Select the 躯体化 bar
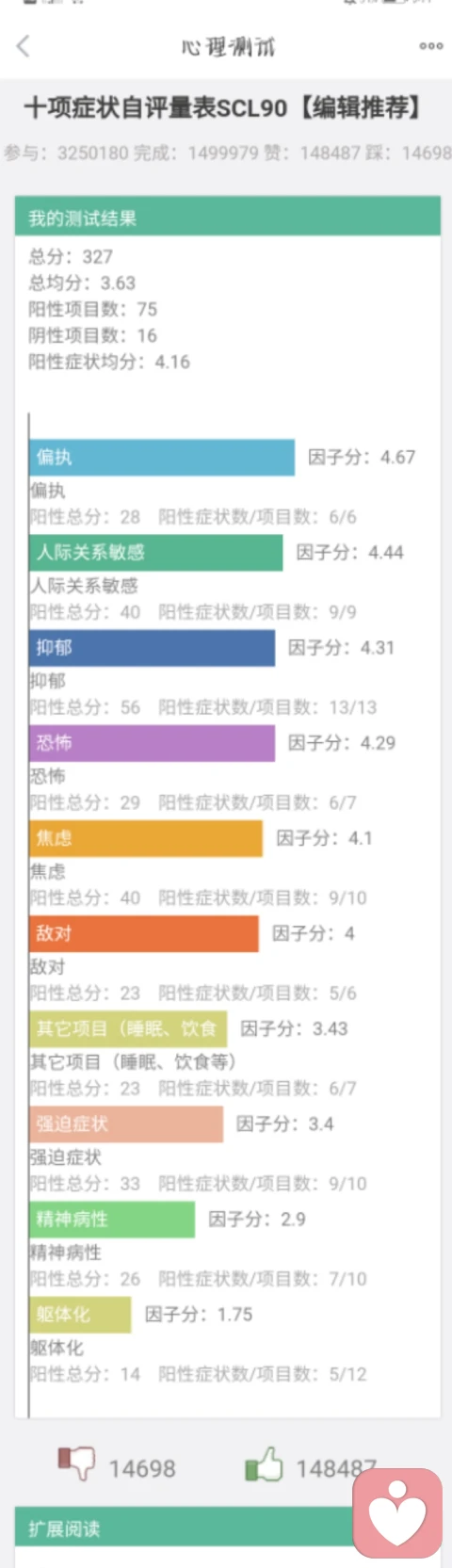Viewport: 452px width, 1568px height. (x=80, y=1315)
